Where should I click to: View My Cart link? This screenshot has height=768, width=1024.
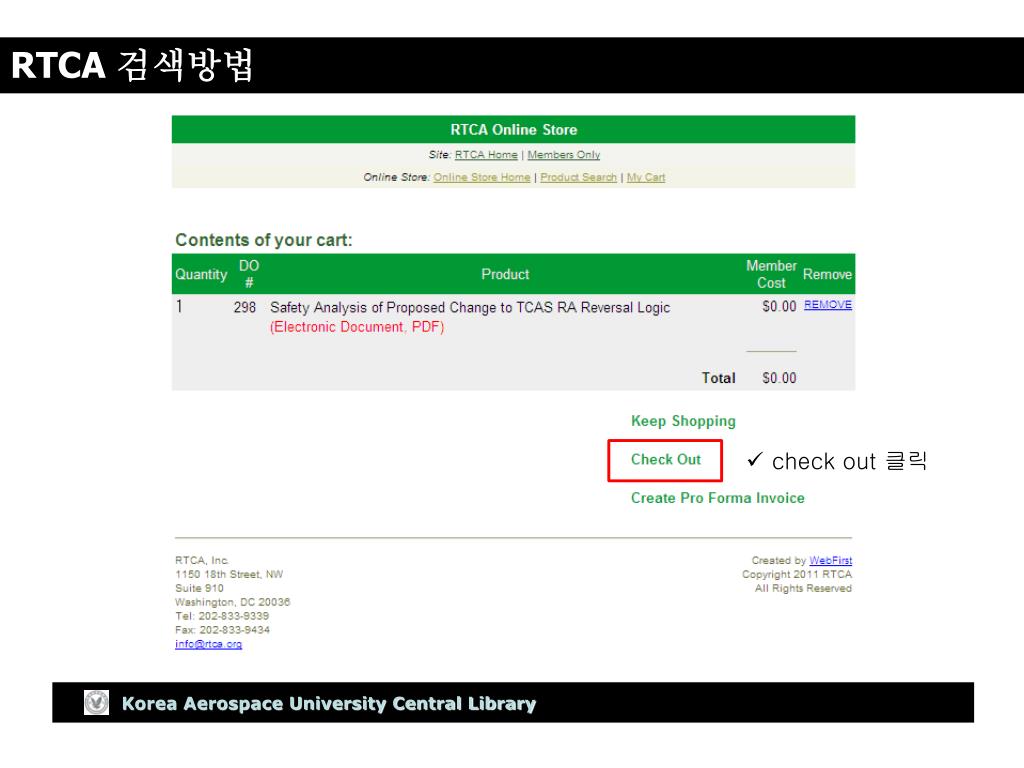click(646, 177)
